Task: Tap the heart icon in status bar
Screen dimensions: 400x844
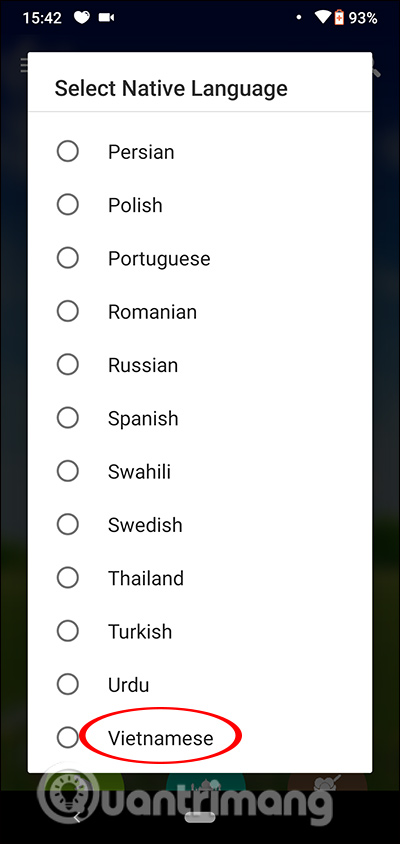Action: 82,18
